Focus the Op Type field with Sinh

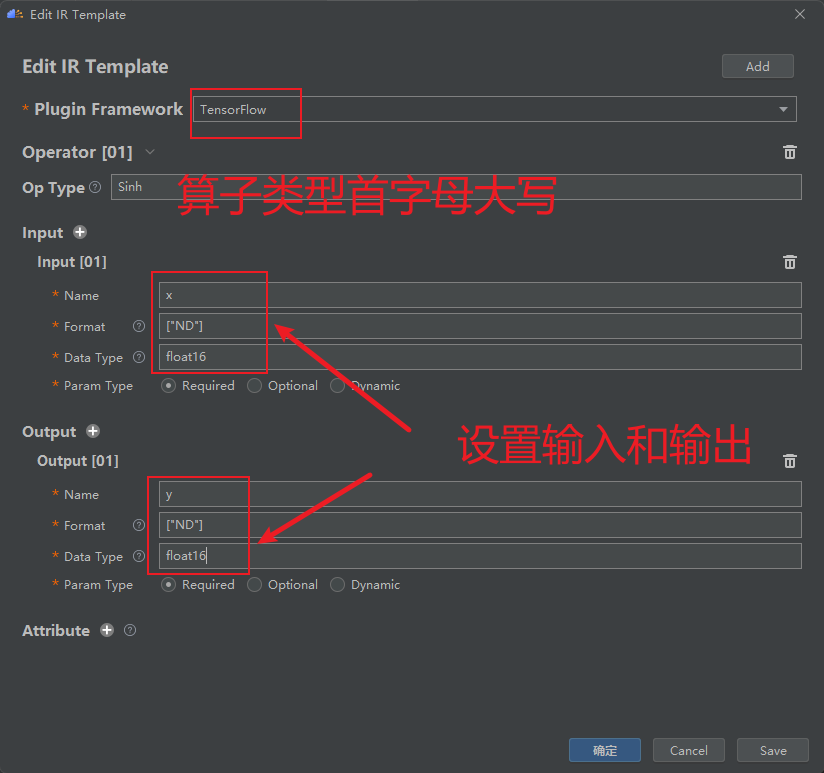click(x=456, y=187)
